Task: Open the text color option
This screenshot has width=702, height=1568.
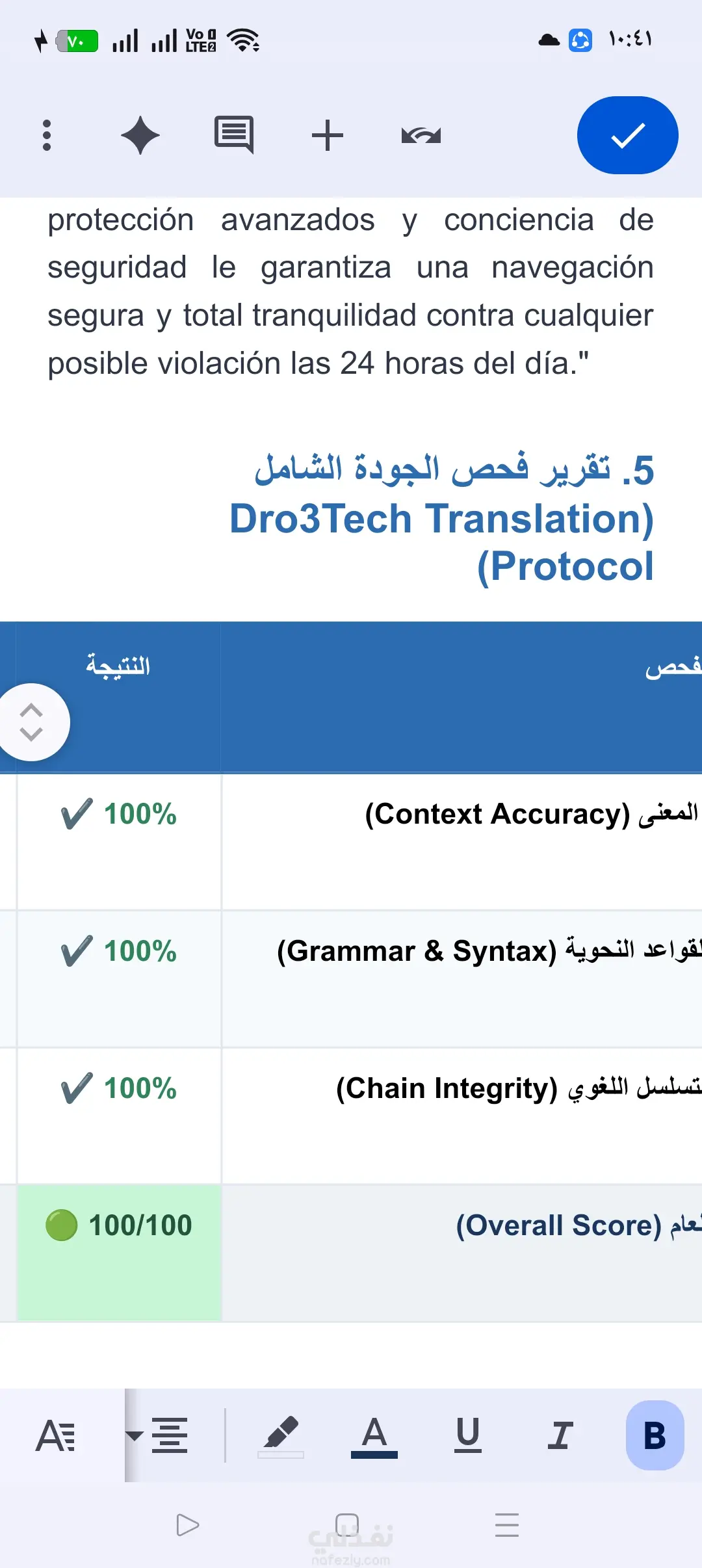Action: coord(374,1437)
